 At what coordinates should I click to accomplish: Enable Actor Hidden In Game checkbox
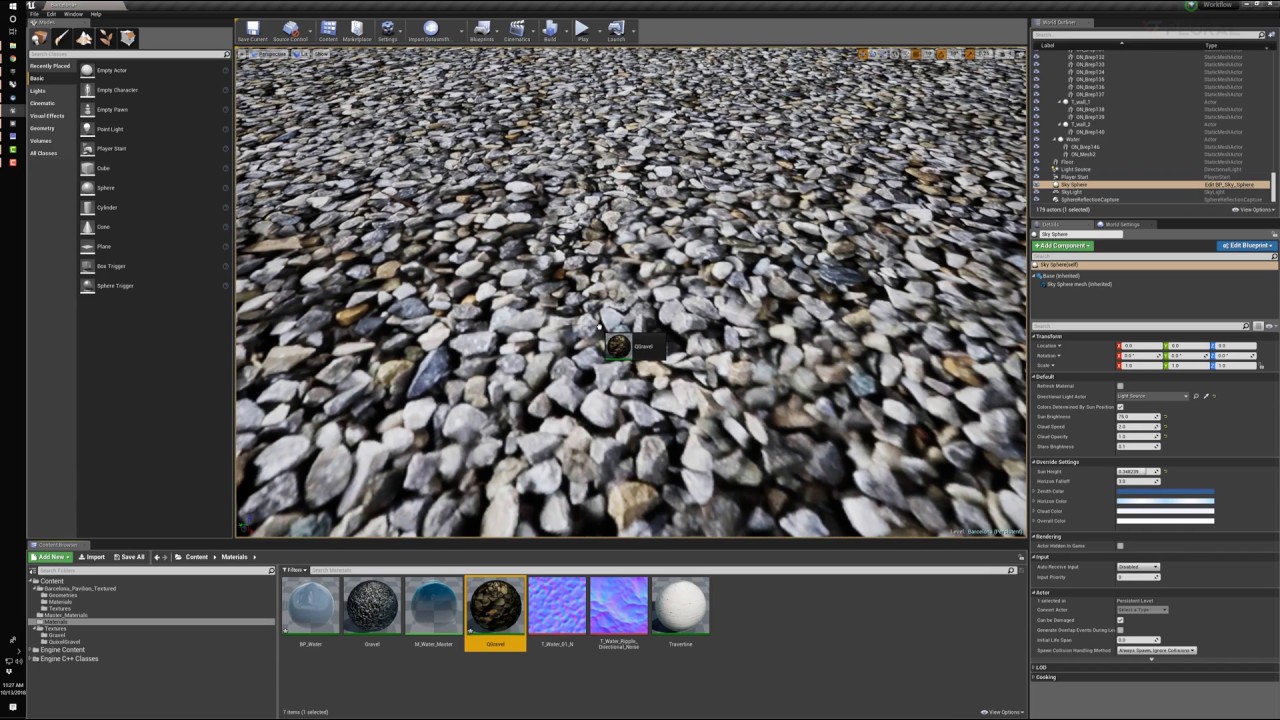(1120, 546)
